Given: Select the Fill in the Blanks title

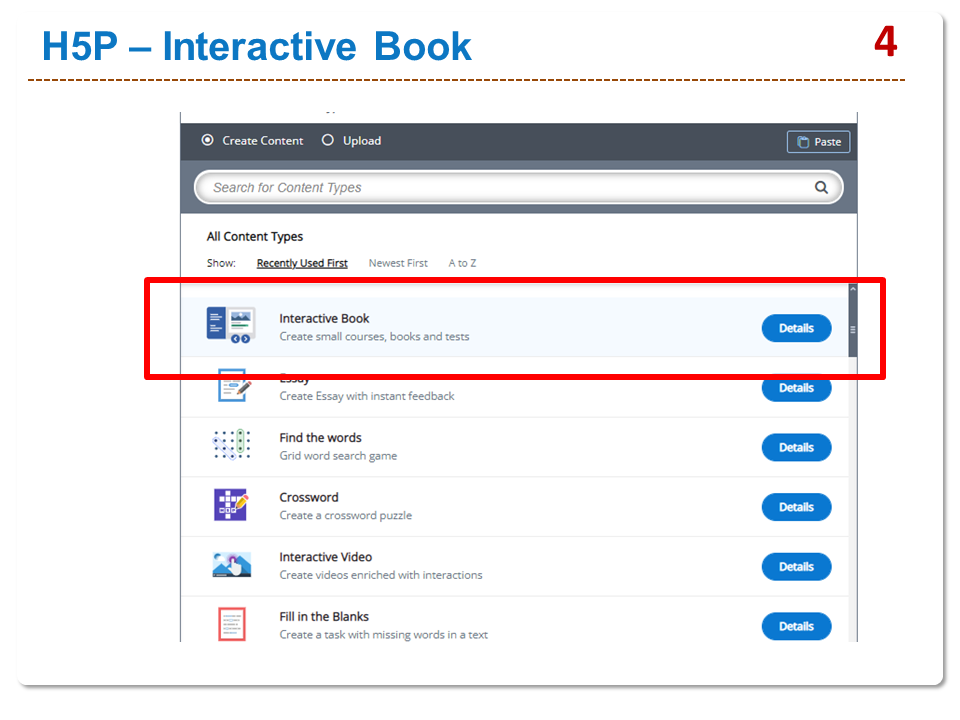Looking at the screenshot, I should click(x=324, y=617).
